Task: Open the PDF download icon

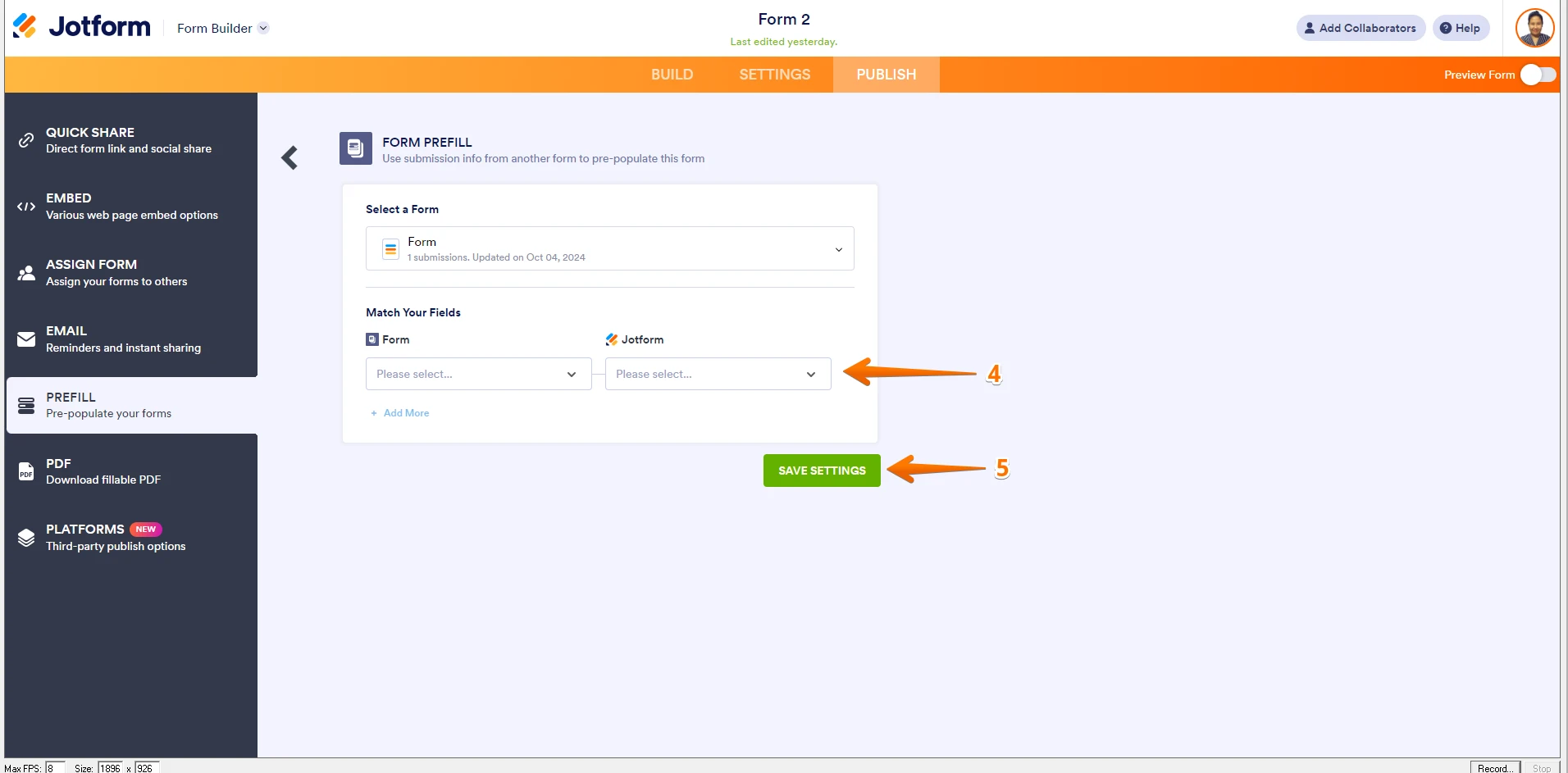Action: (26, 471)
